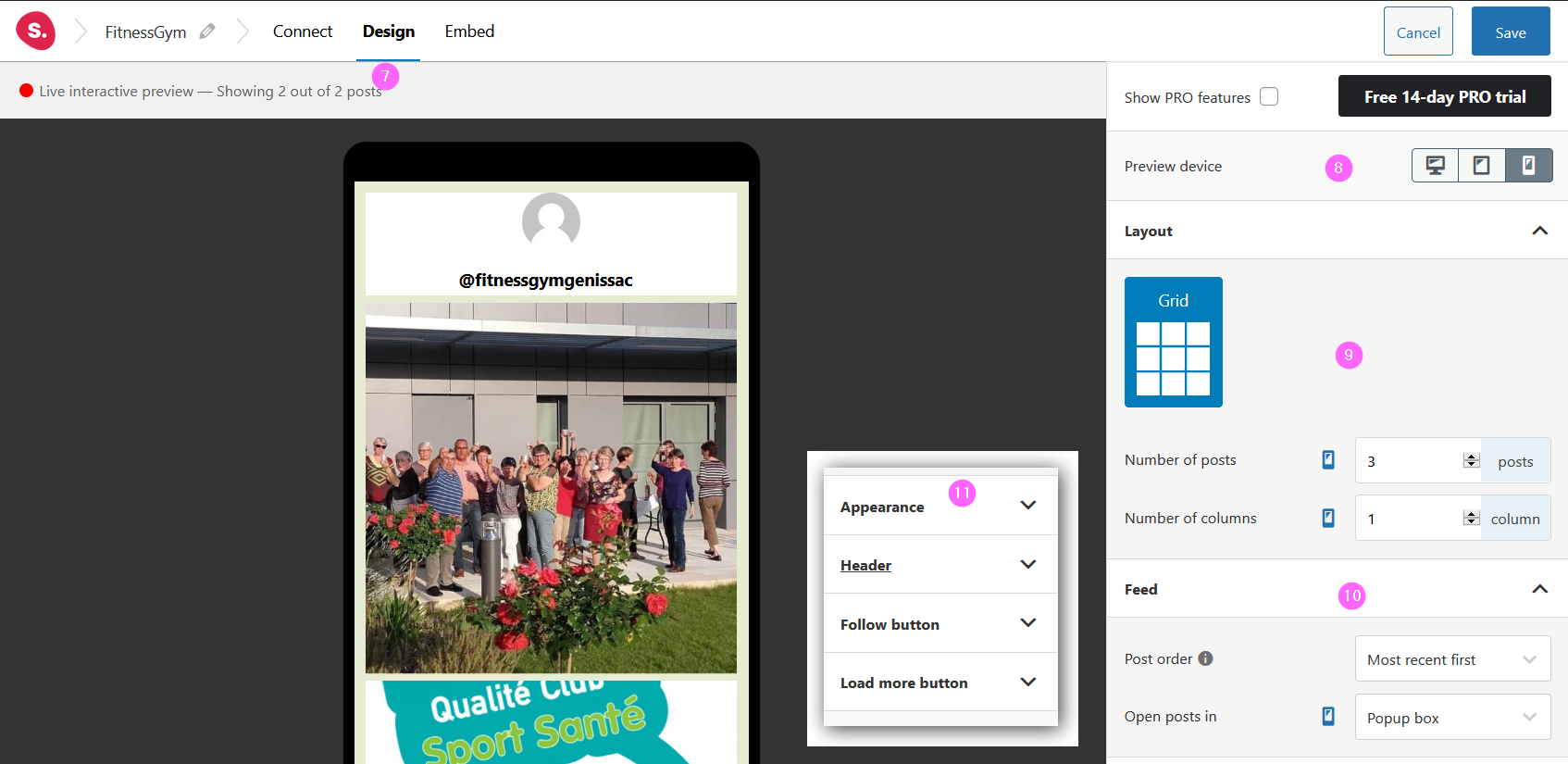This screenshot has height=764, width=1568.
Task: Click mobile icon next to Number of posts
Action: coord(1328,459)
